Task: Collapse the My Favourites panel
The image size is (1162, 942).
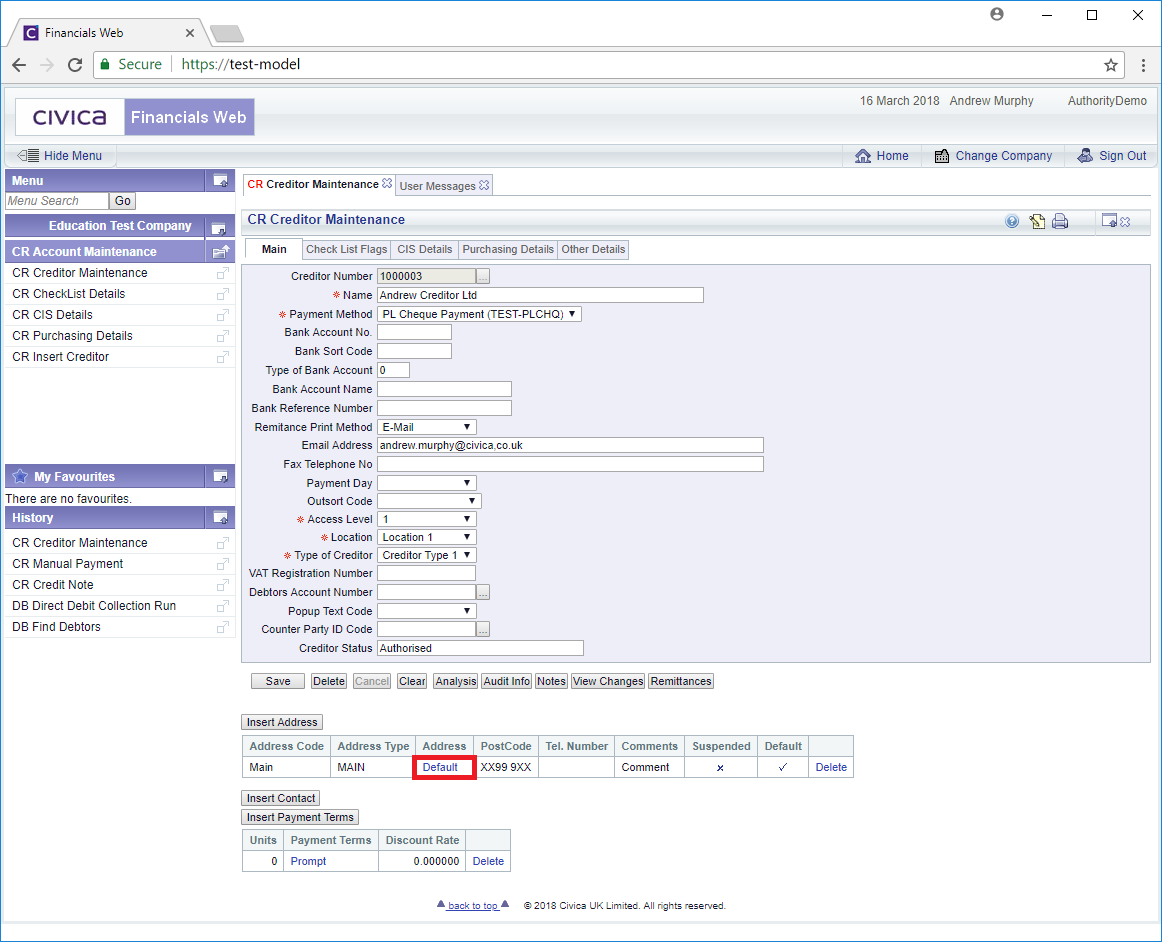Action: pos(220,477)
